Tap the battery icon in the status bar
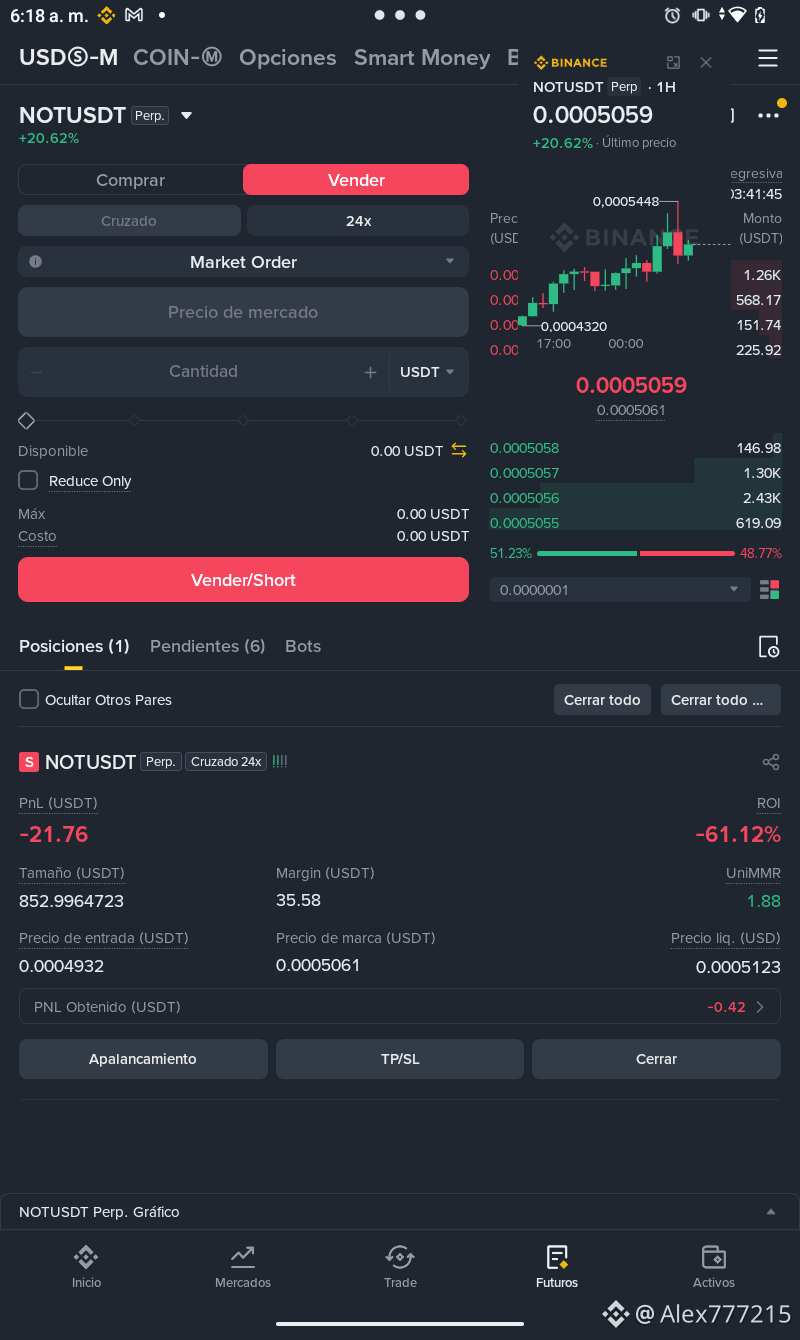Viewport: 800px width, 1340px height. click(761, 15)
